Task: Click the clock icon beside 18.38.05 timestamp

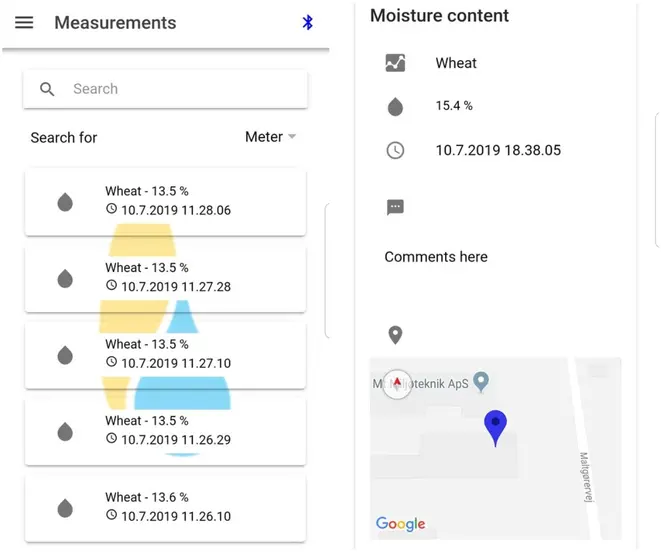Action: coord(395,151)
